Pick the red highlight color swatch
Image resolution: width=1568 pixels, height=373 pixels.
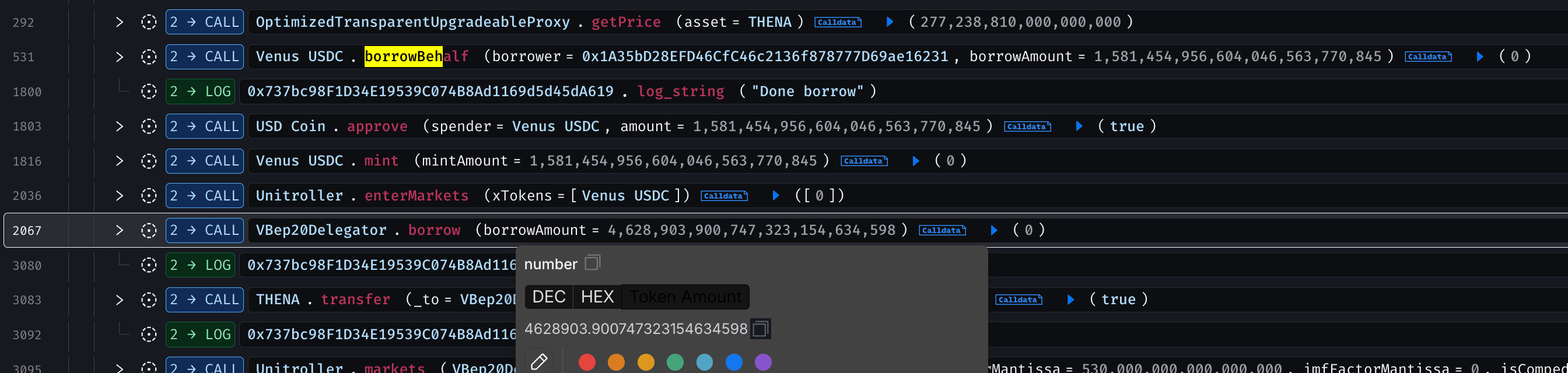click(587, 363)
